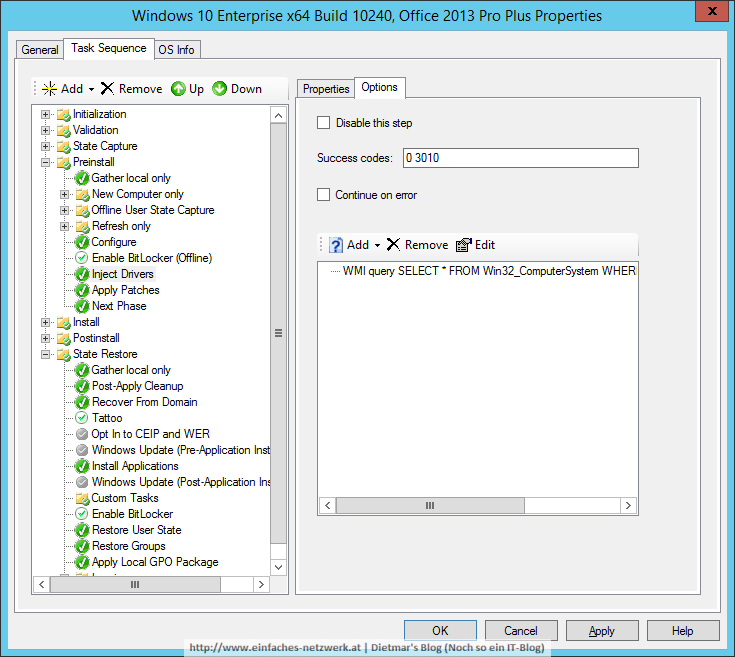735x657 pixels.
Task: Click the check icon of Enable BitLocker (Offline)
Action: pos(82,258)
